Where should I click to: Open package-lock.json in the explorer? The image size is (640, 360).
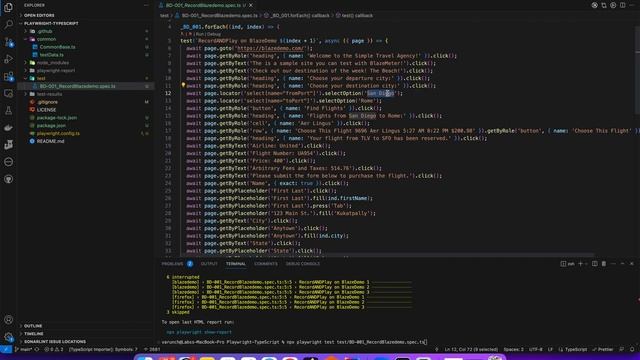click(57, 118)
